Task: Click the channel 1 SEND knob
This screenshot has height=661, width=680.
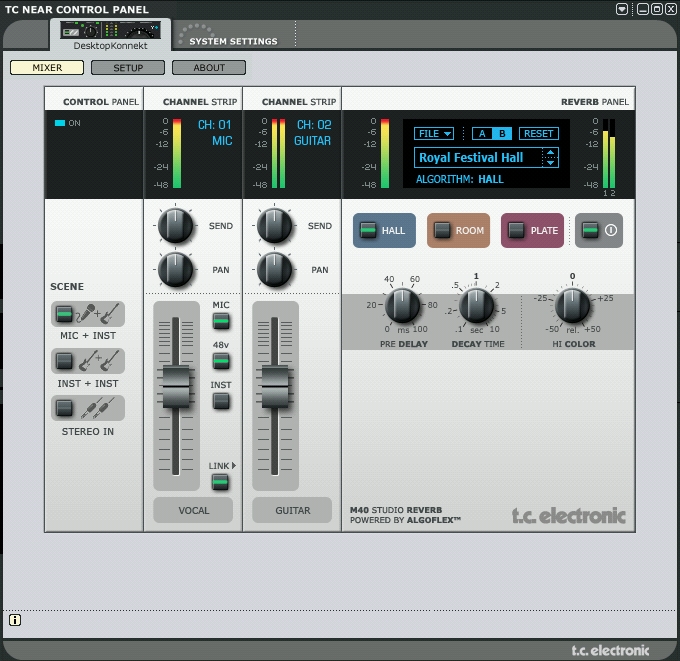Action: [175, 226]
